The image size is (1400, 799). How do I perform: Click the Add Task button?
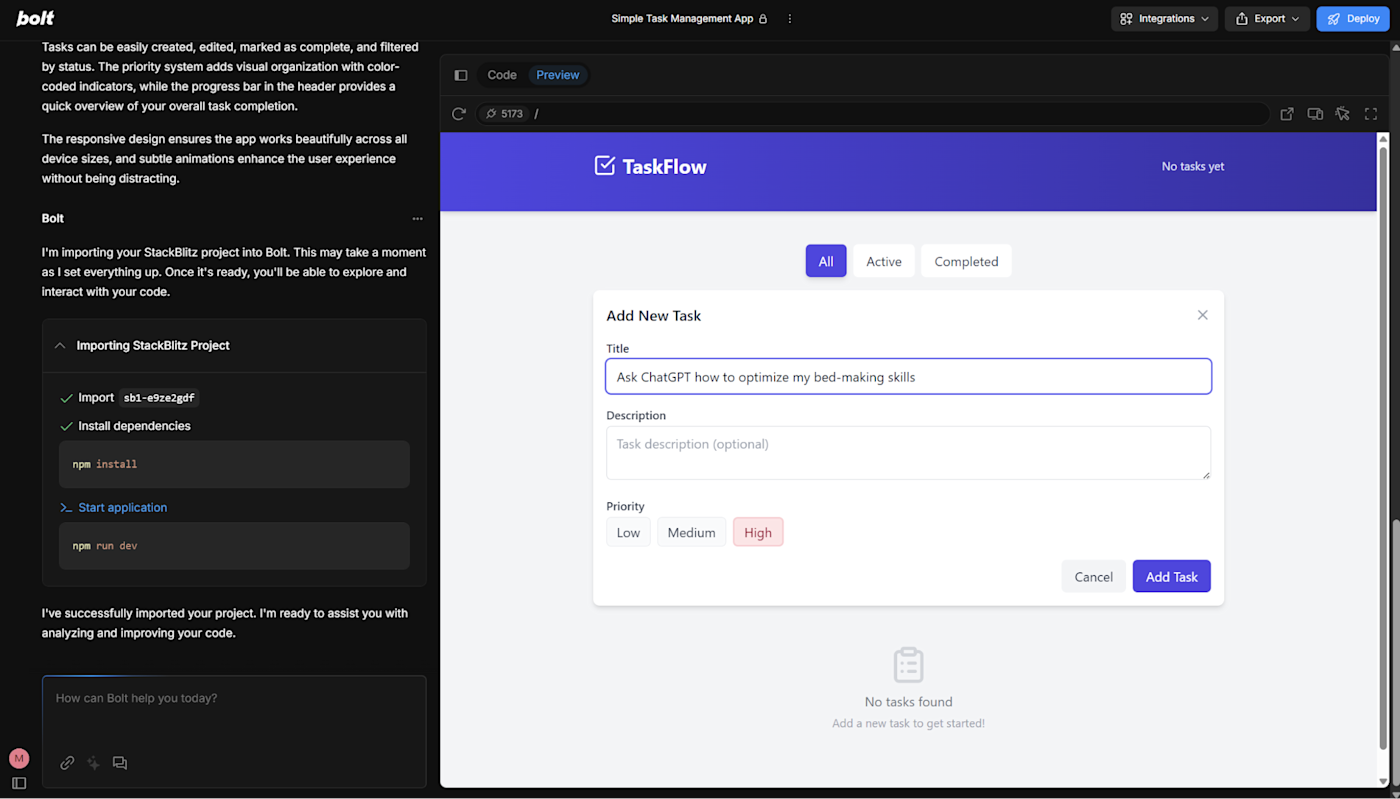(x=1172, y=576)
